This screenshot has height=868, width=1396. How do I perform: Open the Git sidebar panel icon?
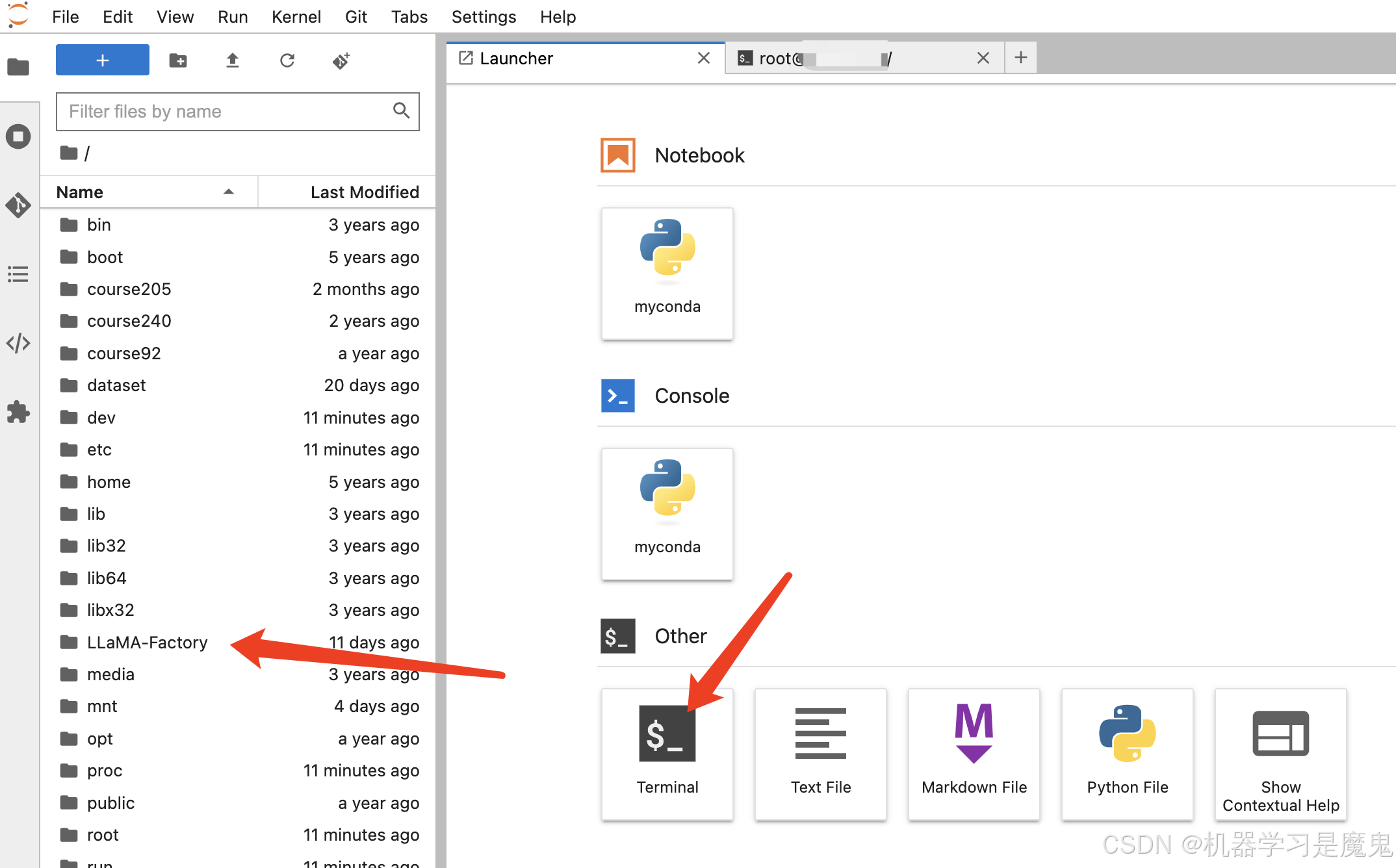[x=18, y=205]
